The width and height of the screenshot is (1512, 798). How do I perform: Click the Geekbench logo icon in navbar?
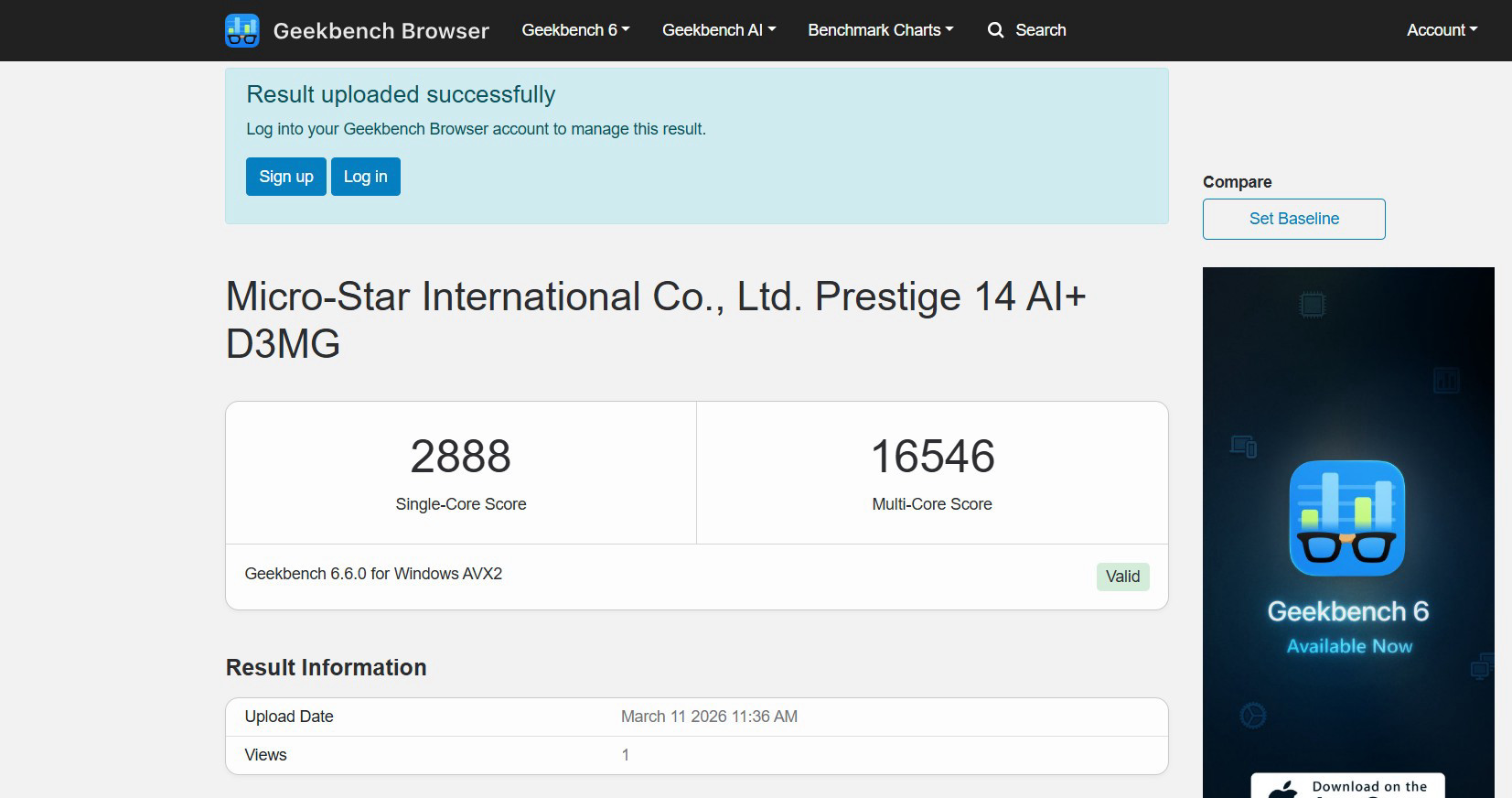pyautogui.click(x=242, y=30)
